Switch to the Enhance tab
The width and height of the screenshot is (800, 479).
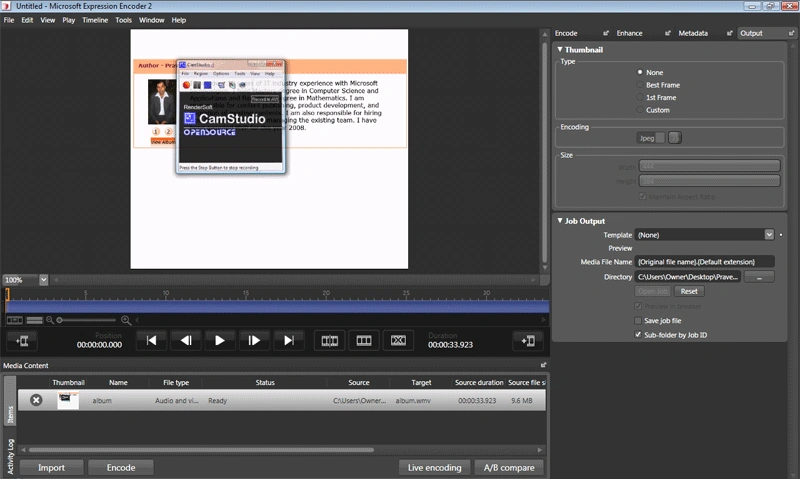tap(629, 33)
